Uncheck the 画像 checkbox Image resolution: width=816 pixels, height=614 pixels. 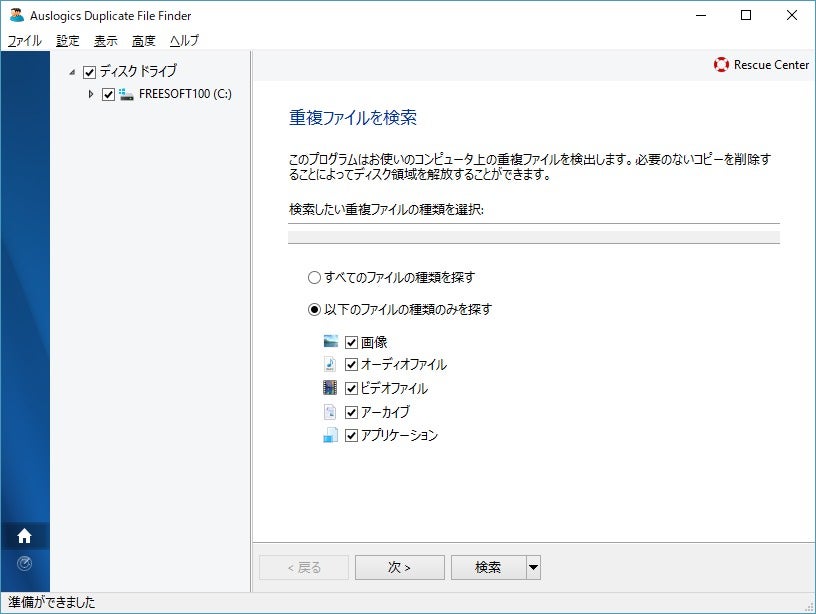351,342
